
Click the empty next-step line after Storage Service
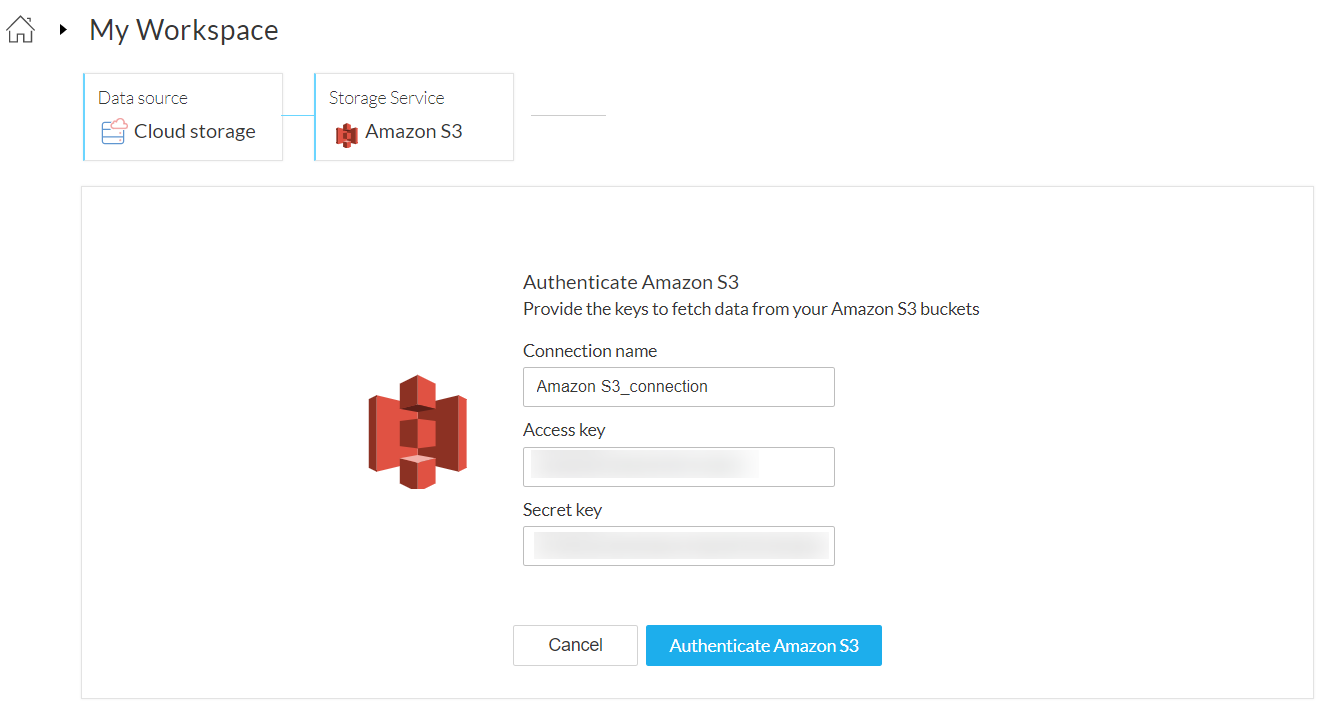[x=568, y=116]
